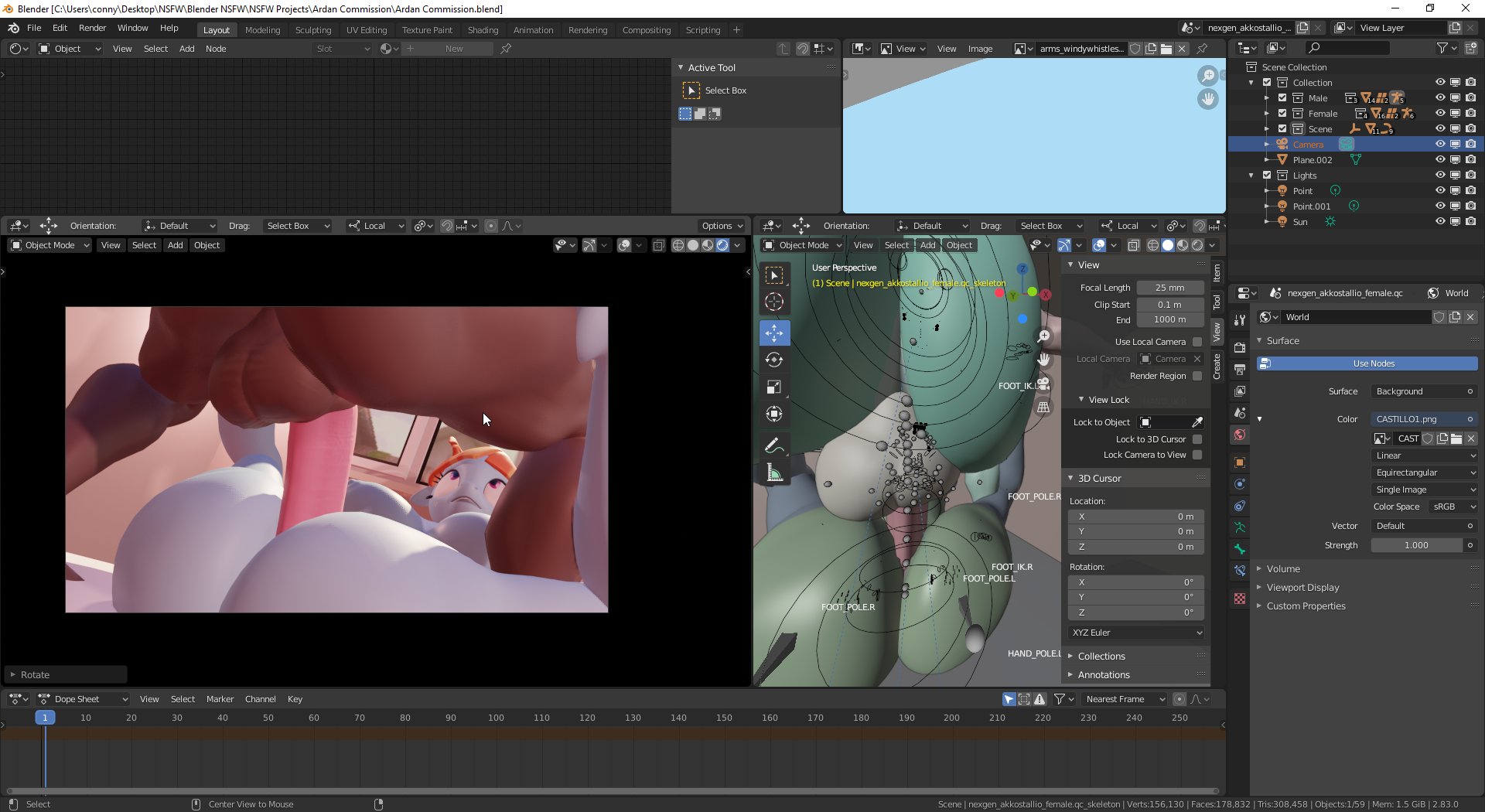This screenshot has width=1485, height=812.
Task: Click the Lock to Object eyedropper icon
Action: click(1197, 422)
